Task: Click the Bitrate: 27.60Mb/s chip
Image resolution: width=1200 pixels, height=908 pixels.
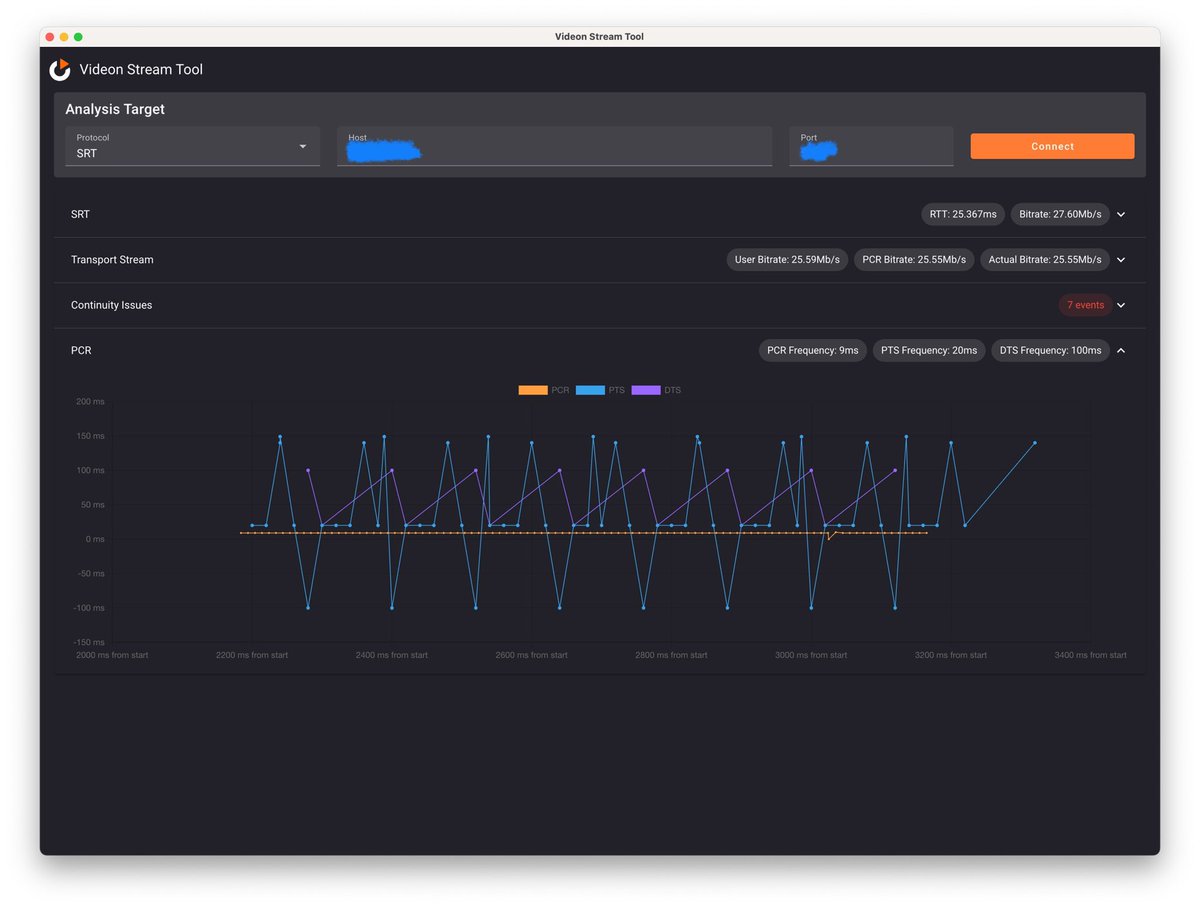Action: [1060, 214]
